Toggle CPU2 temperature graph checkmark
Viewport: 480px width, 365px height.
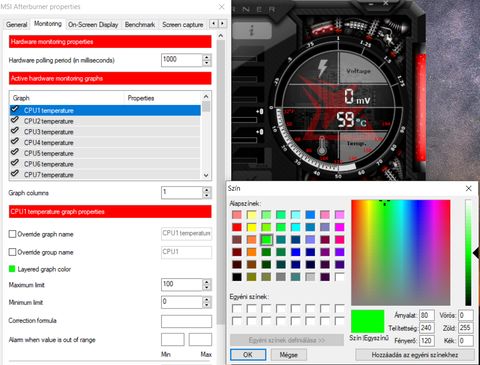click(x=15, y=120)
